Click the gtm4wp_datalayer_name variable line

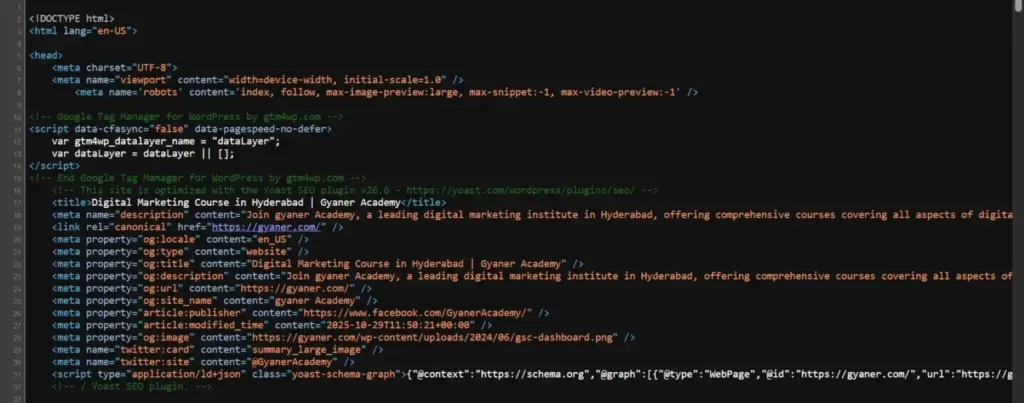pos(166,141)
